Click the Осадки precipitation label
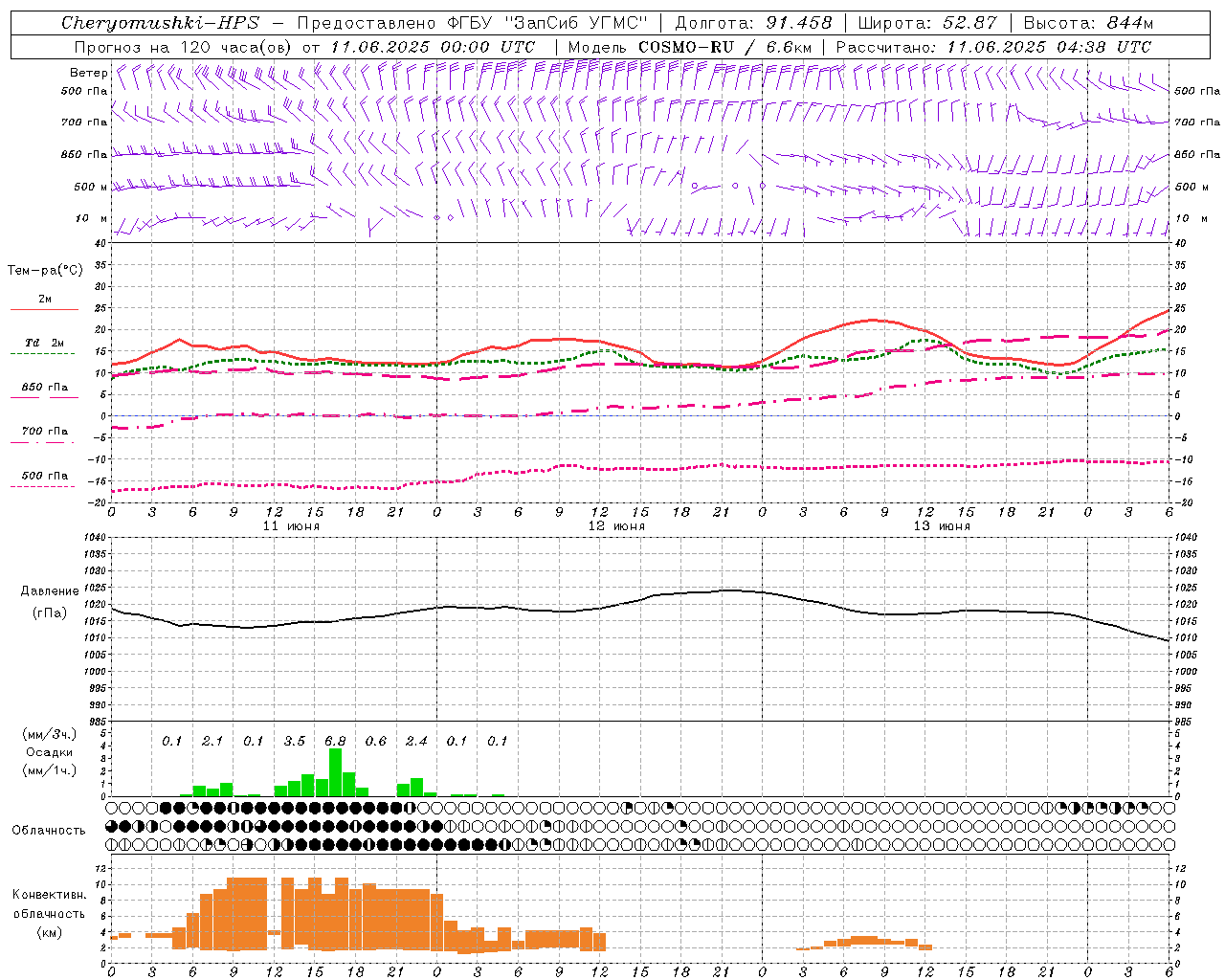The height and width of the screenshot is (980, 1225). click(x=49, y=752)
